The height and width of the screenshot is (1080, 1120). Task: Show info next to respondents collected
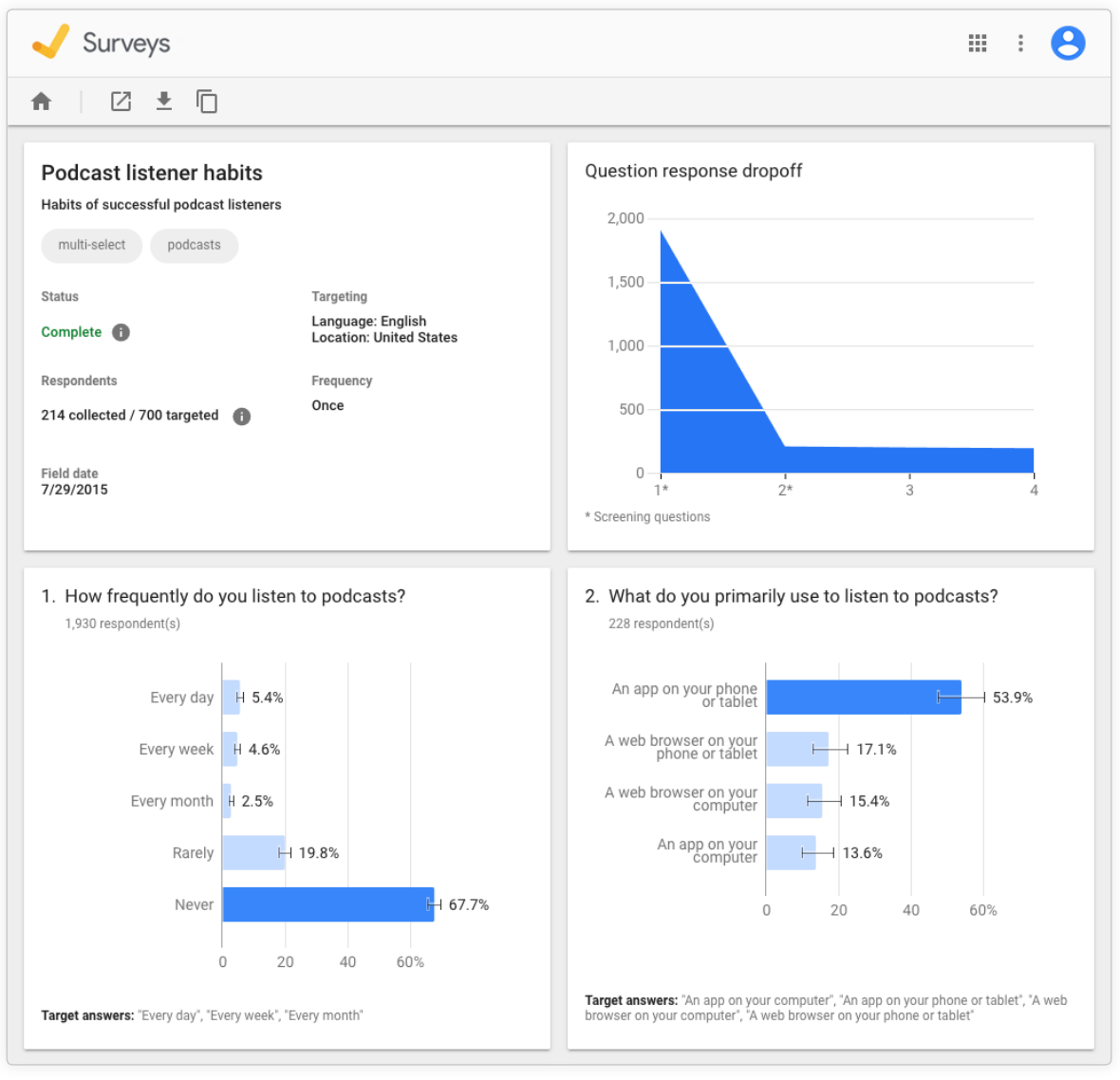pos(242,417)
